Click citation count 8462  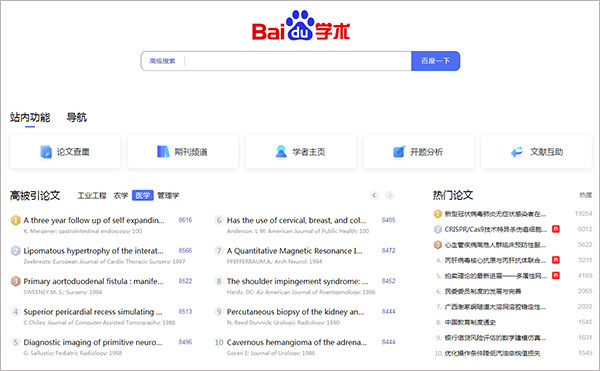pyautogui.click(x=388, y=281)
